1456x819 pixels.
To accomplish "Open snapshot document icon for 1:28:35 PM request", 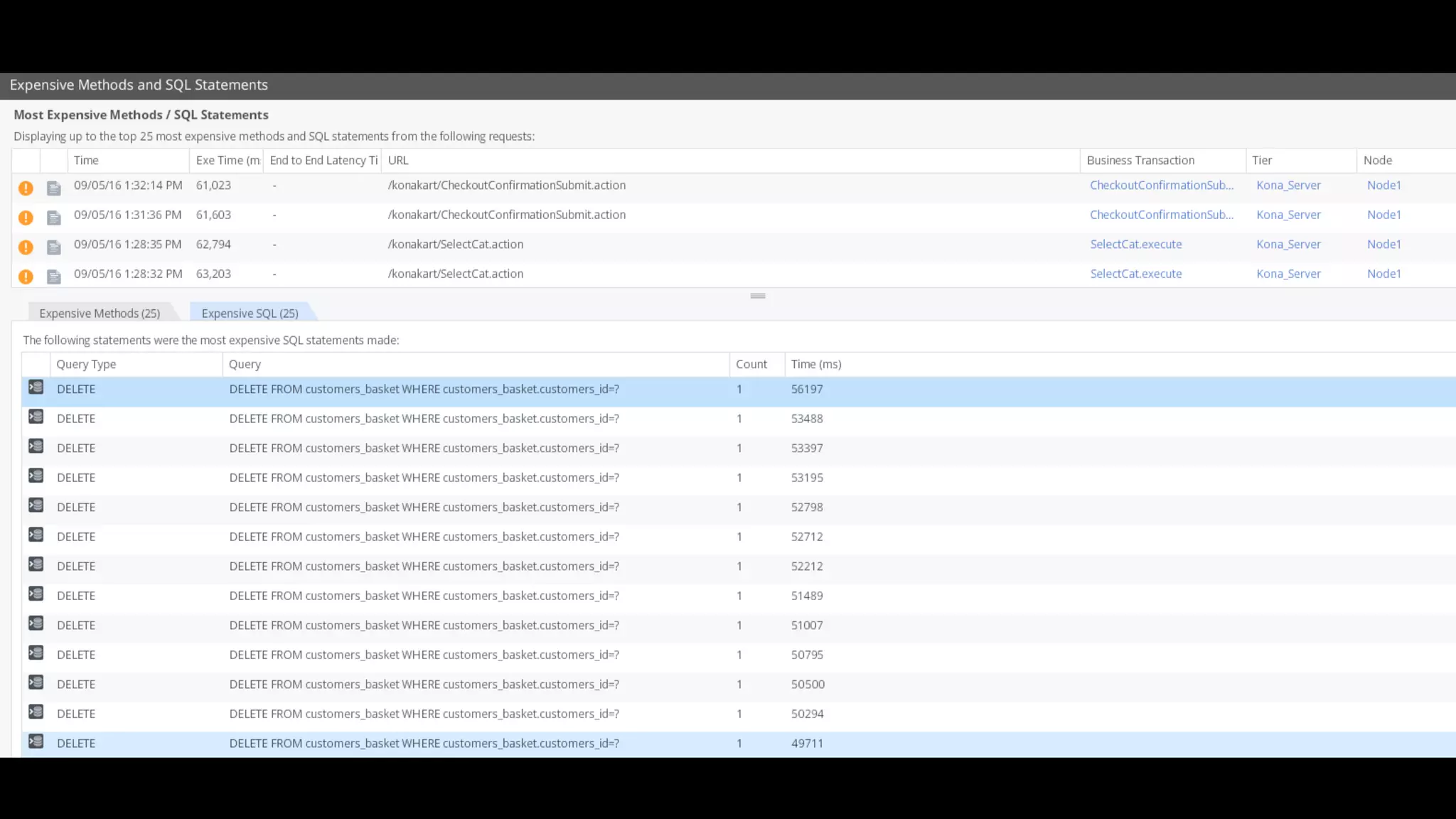I will click(x=54, y=247).
